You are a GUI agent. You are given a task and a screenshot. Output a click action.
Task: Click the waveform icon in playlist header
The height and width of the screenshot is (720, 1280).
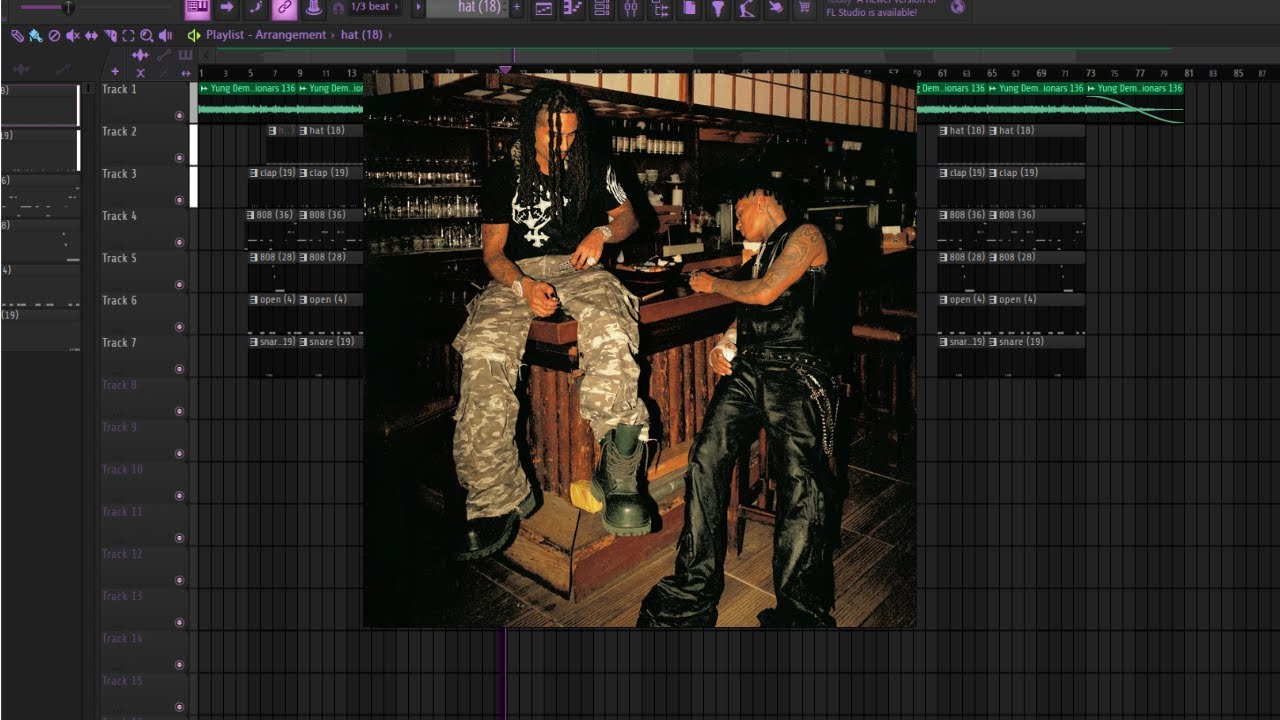tap(140, 55)
